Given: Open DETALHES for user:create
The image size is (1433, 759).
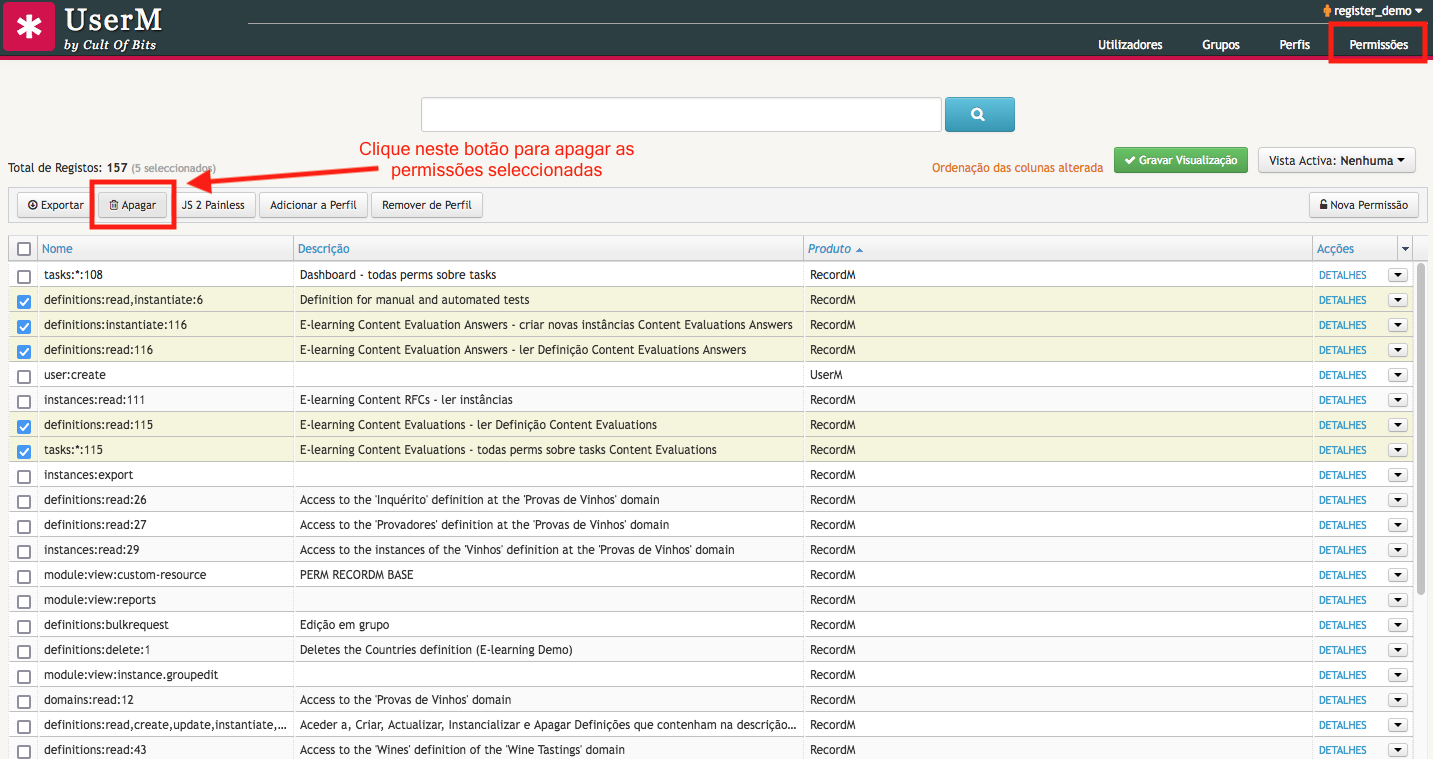Looking at the screenshot, I should pyautogui.click(x=1342, y=375).
